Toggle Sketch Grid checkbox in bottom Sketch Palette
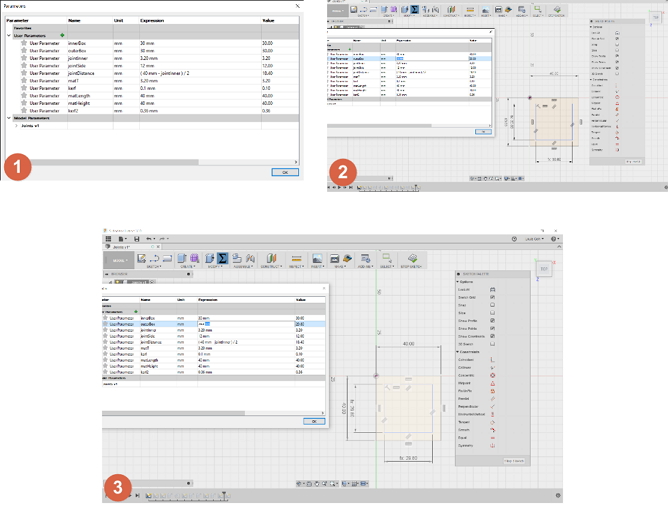 click(x=492, y=297)
